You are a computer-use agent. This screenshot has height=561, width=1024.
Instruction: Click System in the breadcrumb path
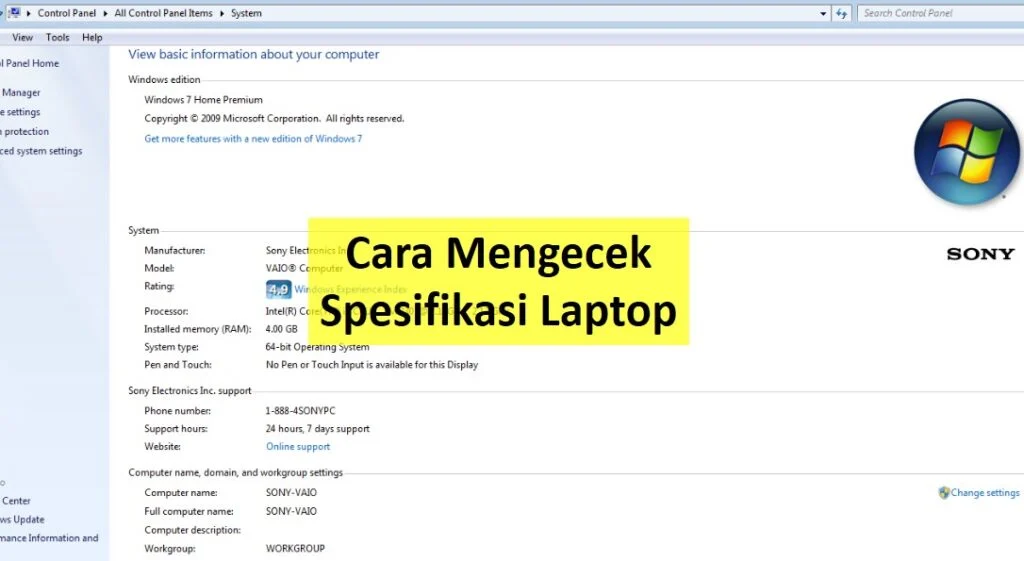tap(246, 13)
